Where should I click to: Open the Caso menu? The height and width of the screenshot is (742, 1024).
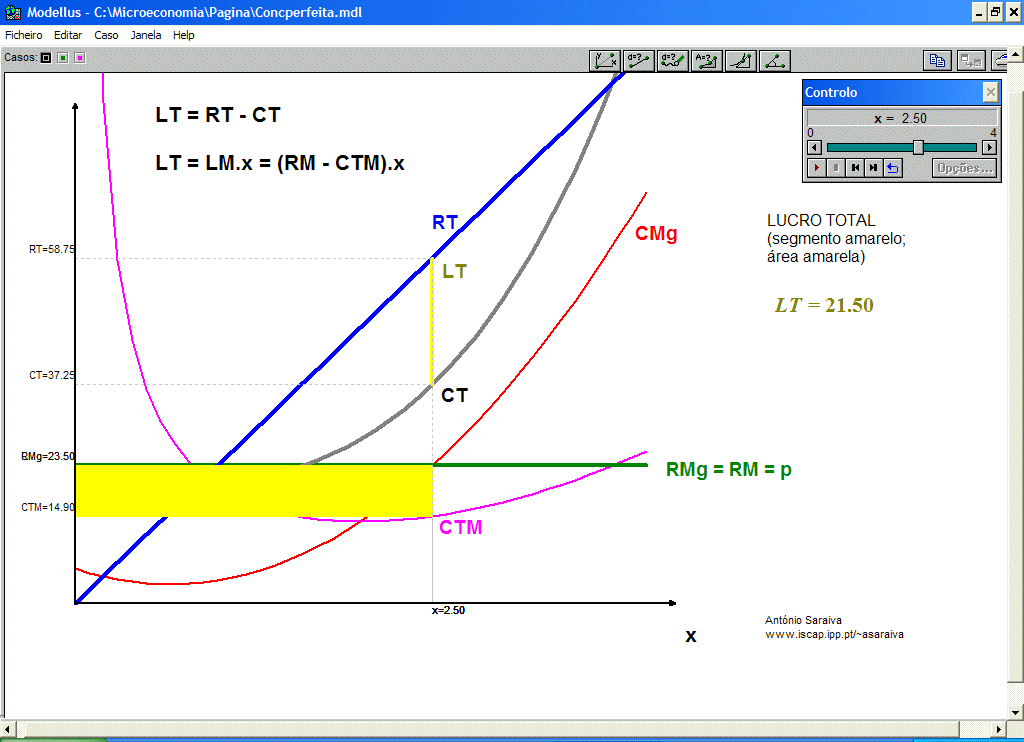106,35
